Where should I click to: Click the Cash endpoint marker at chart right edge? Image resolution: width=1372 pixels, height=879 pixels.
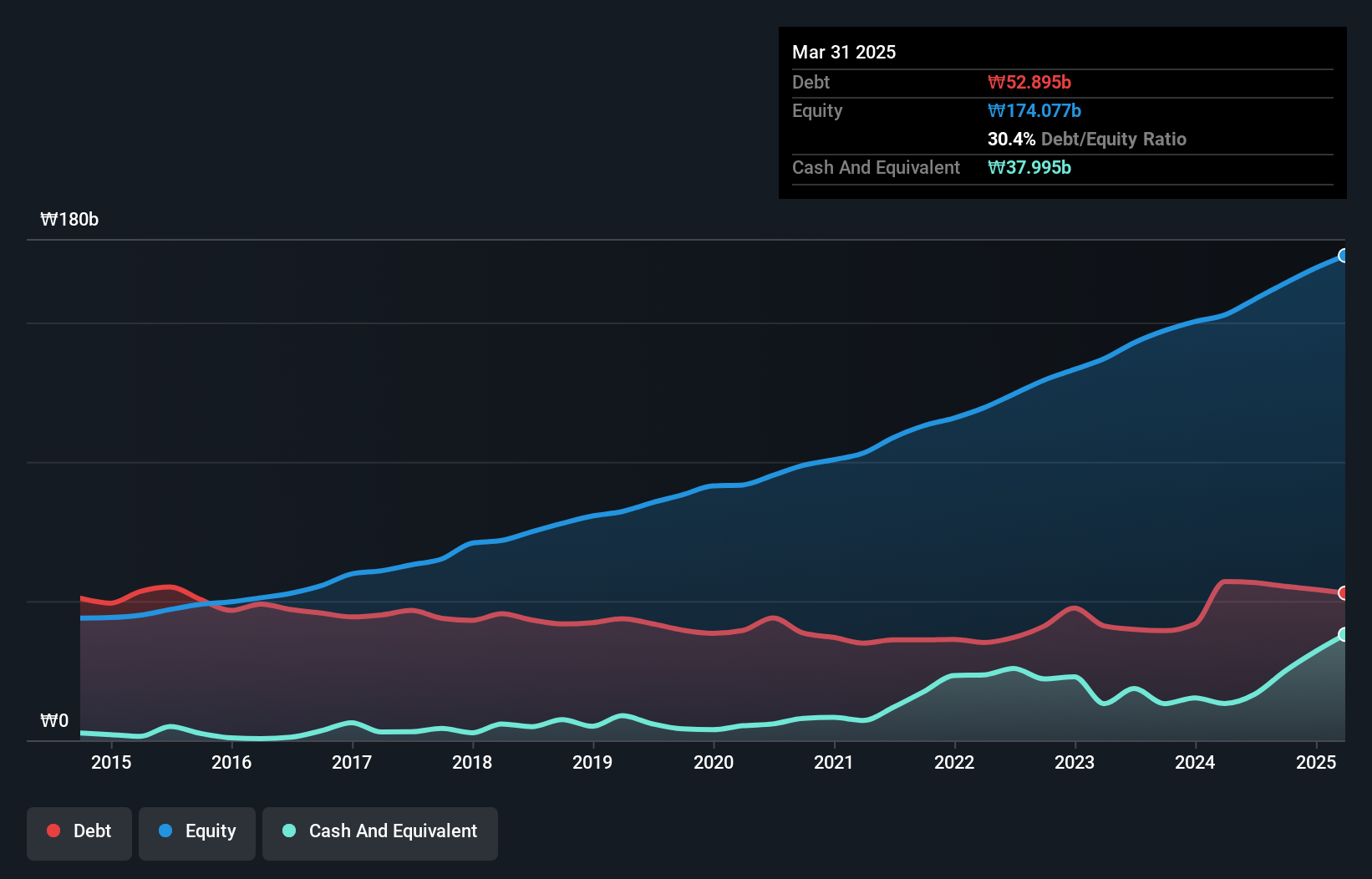[x=1344, y=635]
